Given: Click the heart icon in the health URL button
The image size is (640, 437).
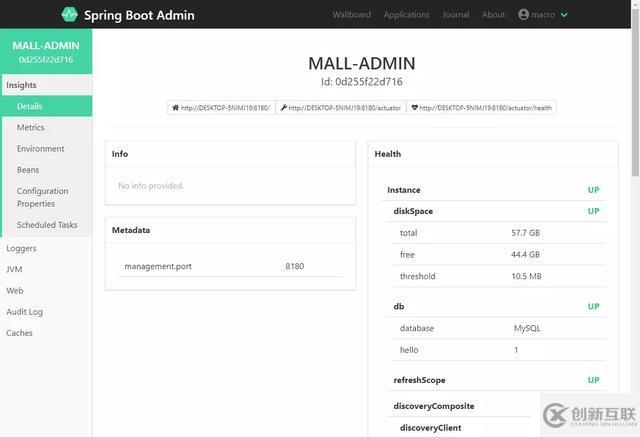Looking at the screenshot, I should point(415,108).
